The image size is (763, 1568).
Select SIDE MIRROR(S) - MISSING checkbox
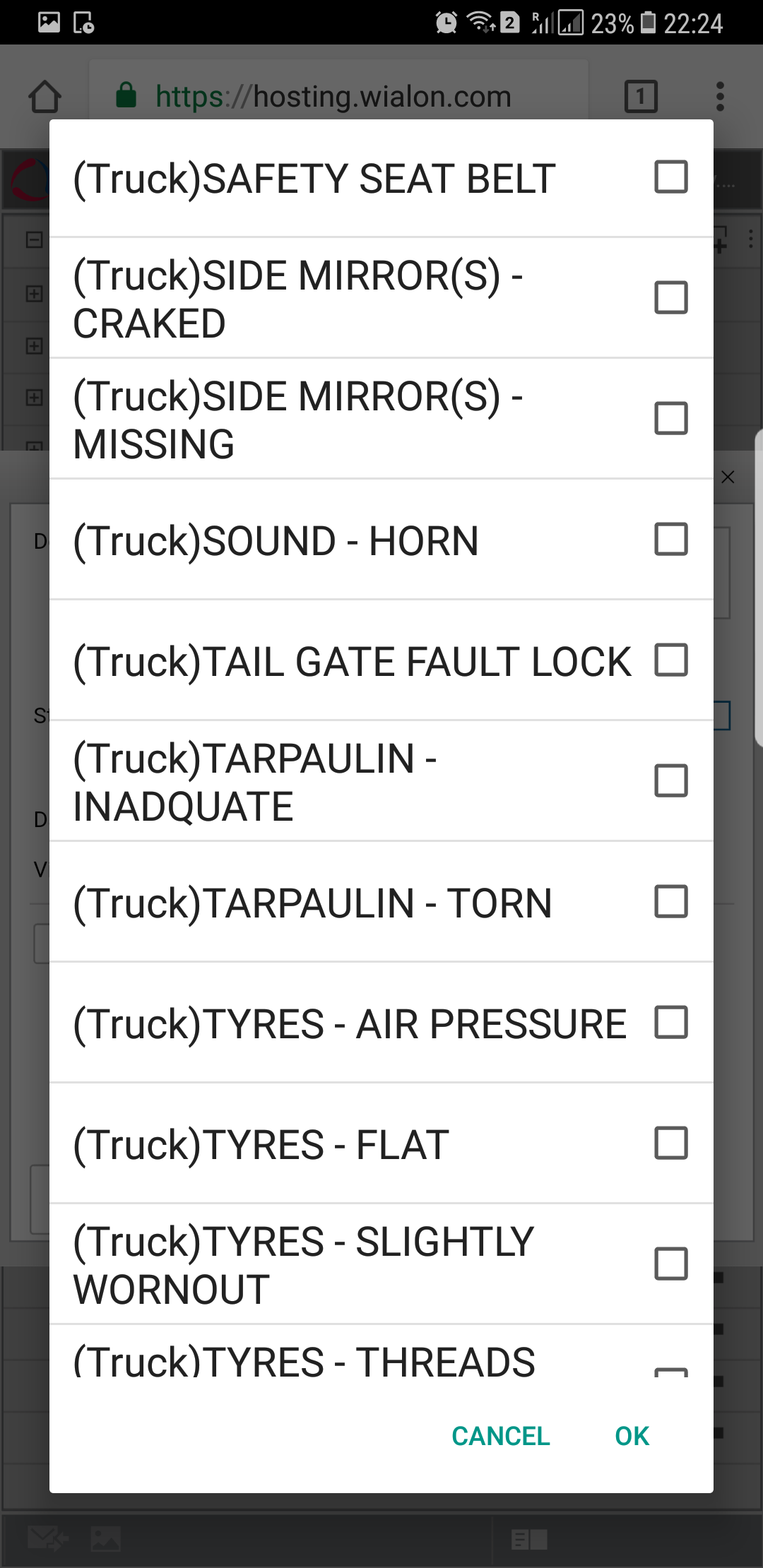tap(670, 418)
